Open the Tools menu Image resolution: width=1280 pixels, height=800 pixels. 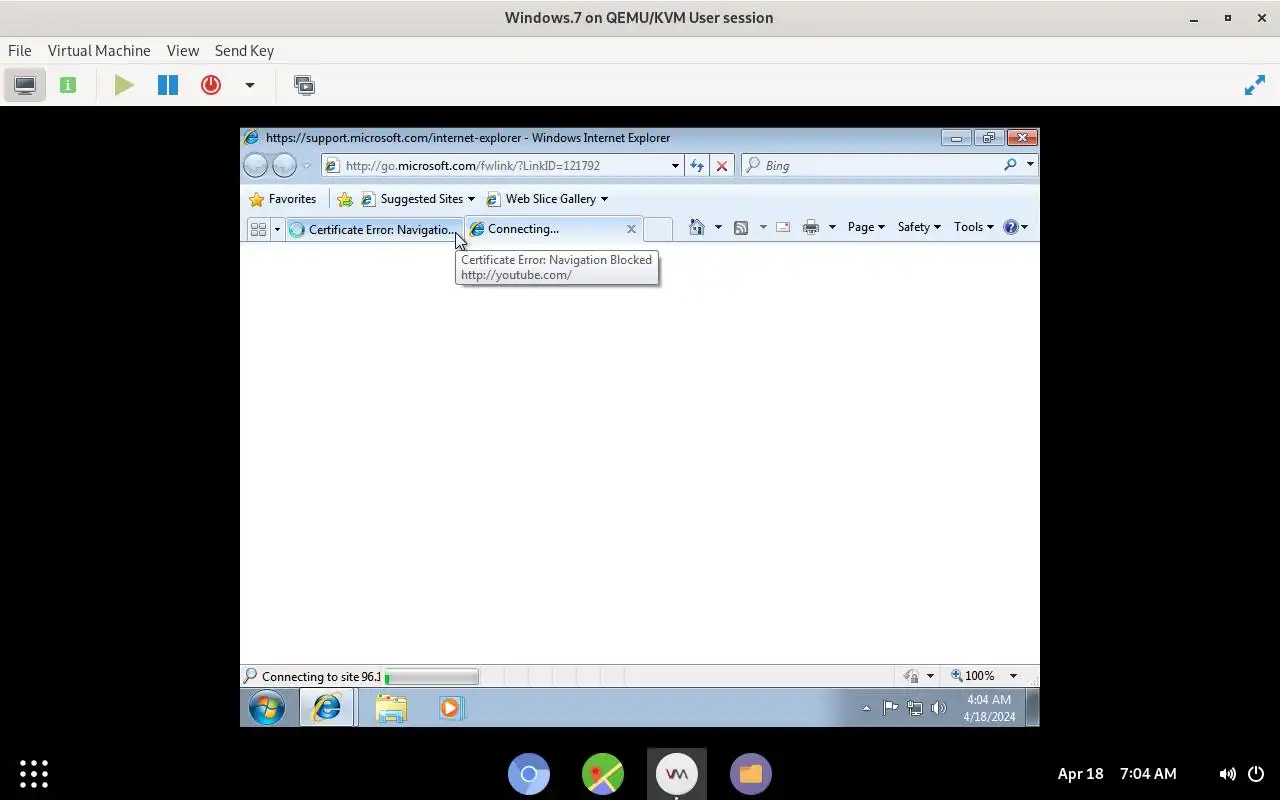coord(974,227)
